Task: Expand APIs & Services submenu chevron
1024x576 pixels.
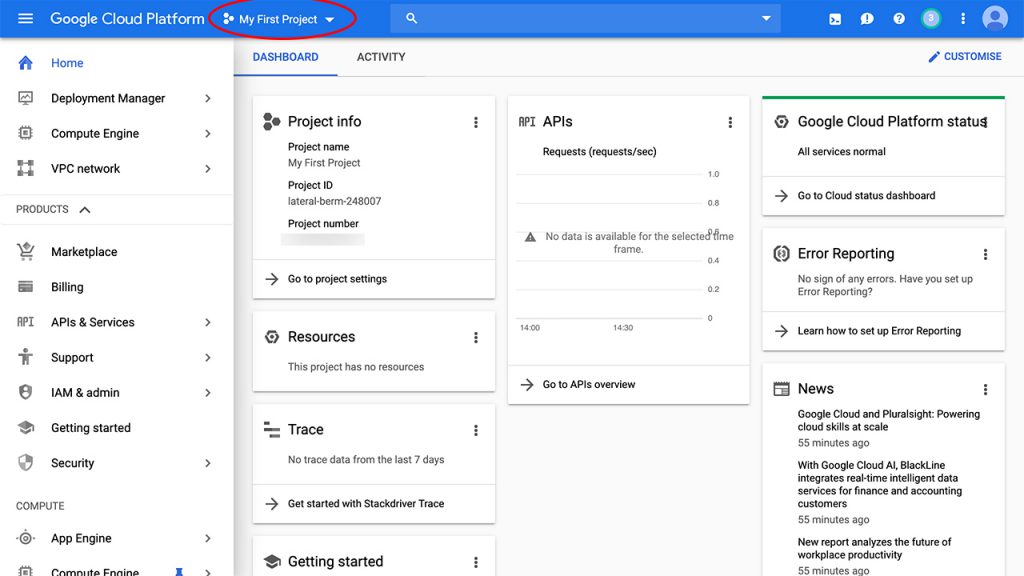Action: pyautogui.click(x=208, y=322)
